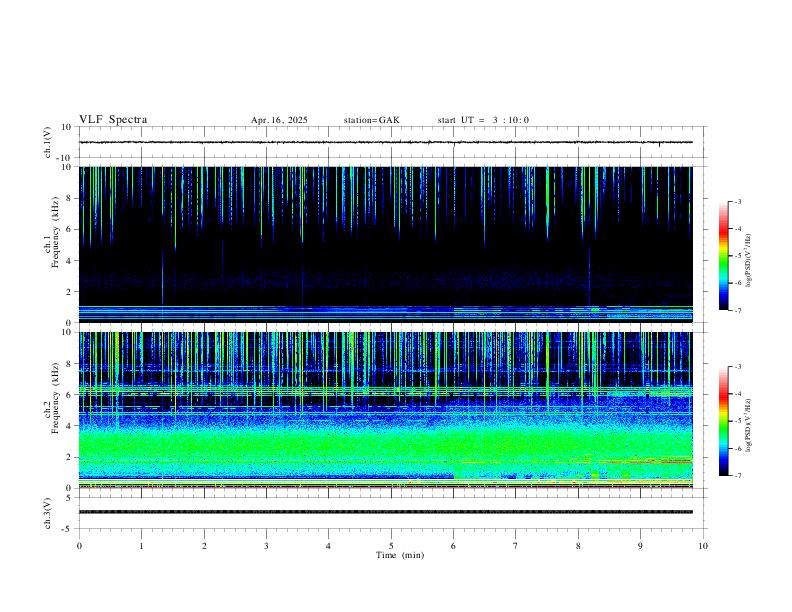Click the "Time (min)" axis title
The width and height of the screenshot is (792, 612).
tap(400, 555)
